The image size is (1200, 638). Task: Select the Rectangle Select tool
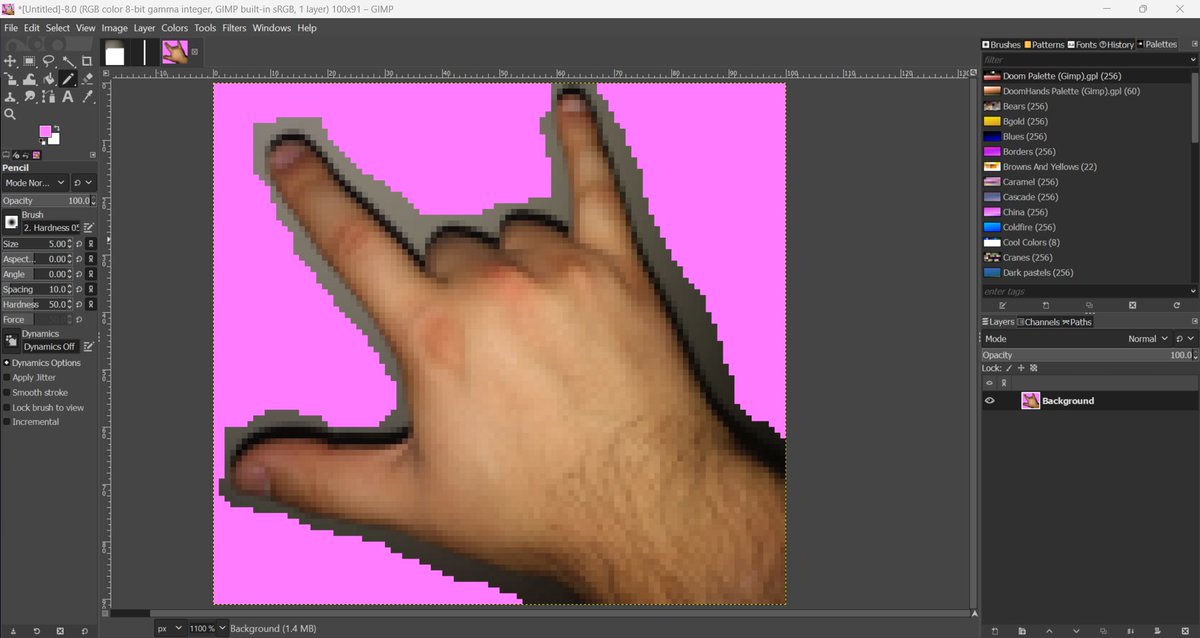pyautogui.click(x=29, y=61)
